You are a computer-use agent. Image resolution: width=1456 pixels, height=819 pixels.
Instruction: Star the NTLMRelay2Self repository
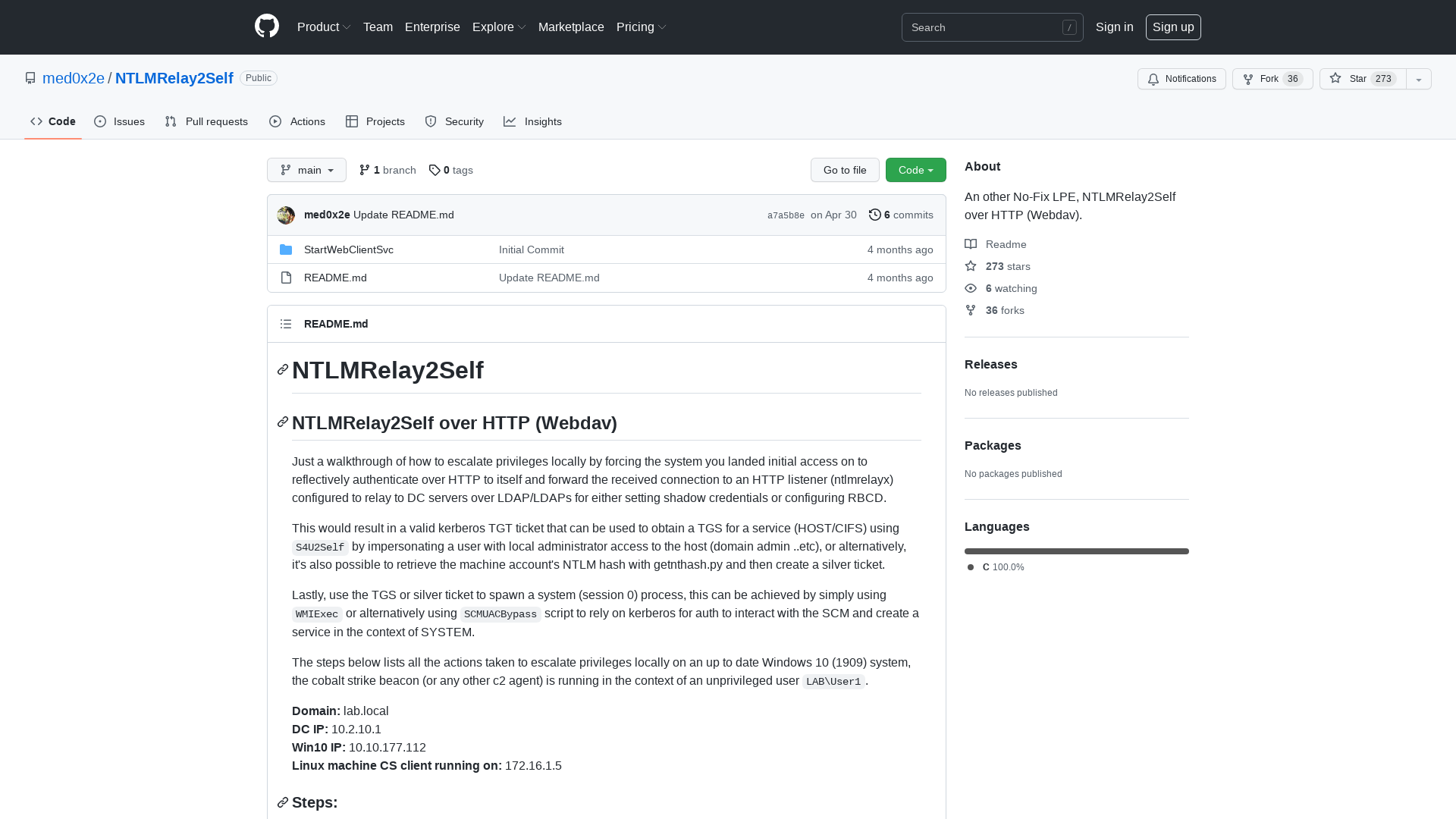click(1363, 79)
